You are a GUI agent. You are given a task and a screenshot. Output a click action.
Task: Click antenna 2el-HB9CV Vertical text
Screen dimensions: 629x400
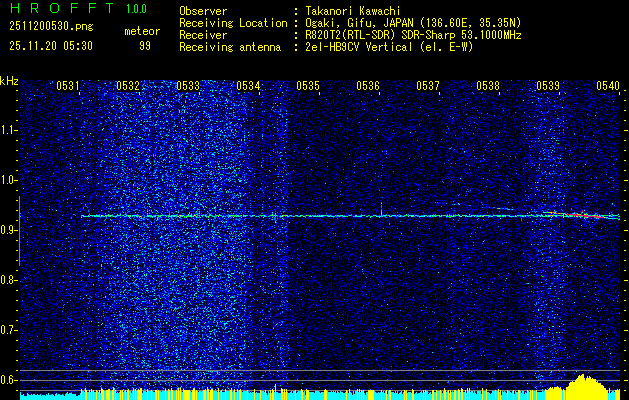(389, 47)
